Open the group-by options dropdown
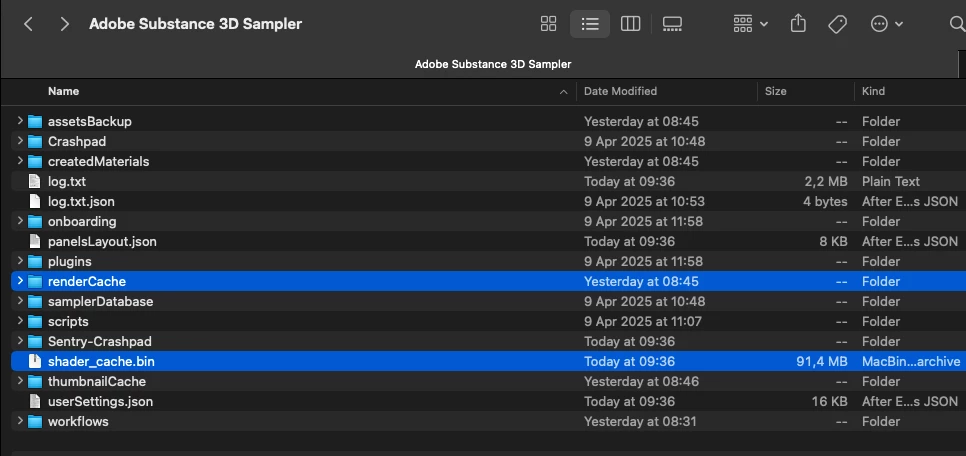This screenshot has width=966, height=456. point(750,24)
